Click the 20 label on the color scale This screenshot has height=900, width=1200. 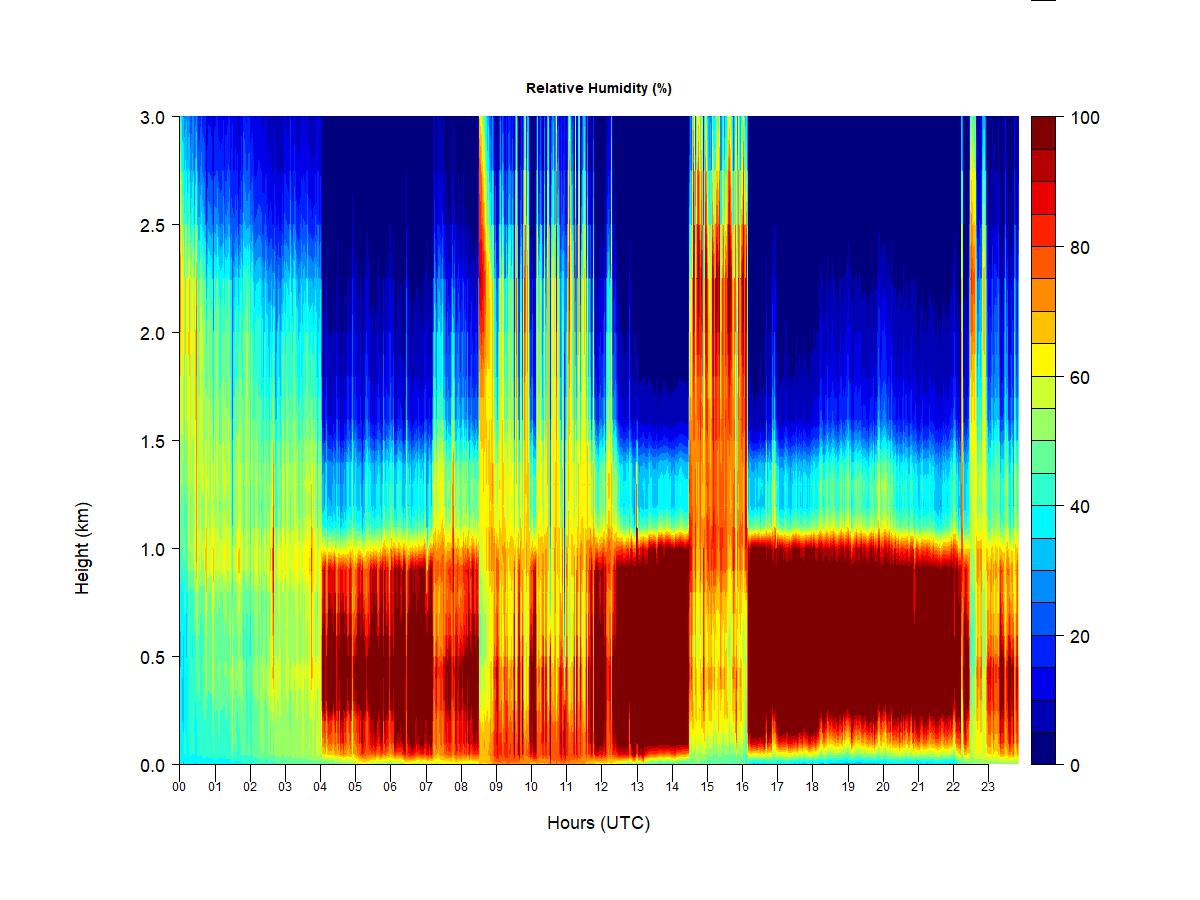(1080, 636)
